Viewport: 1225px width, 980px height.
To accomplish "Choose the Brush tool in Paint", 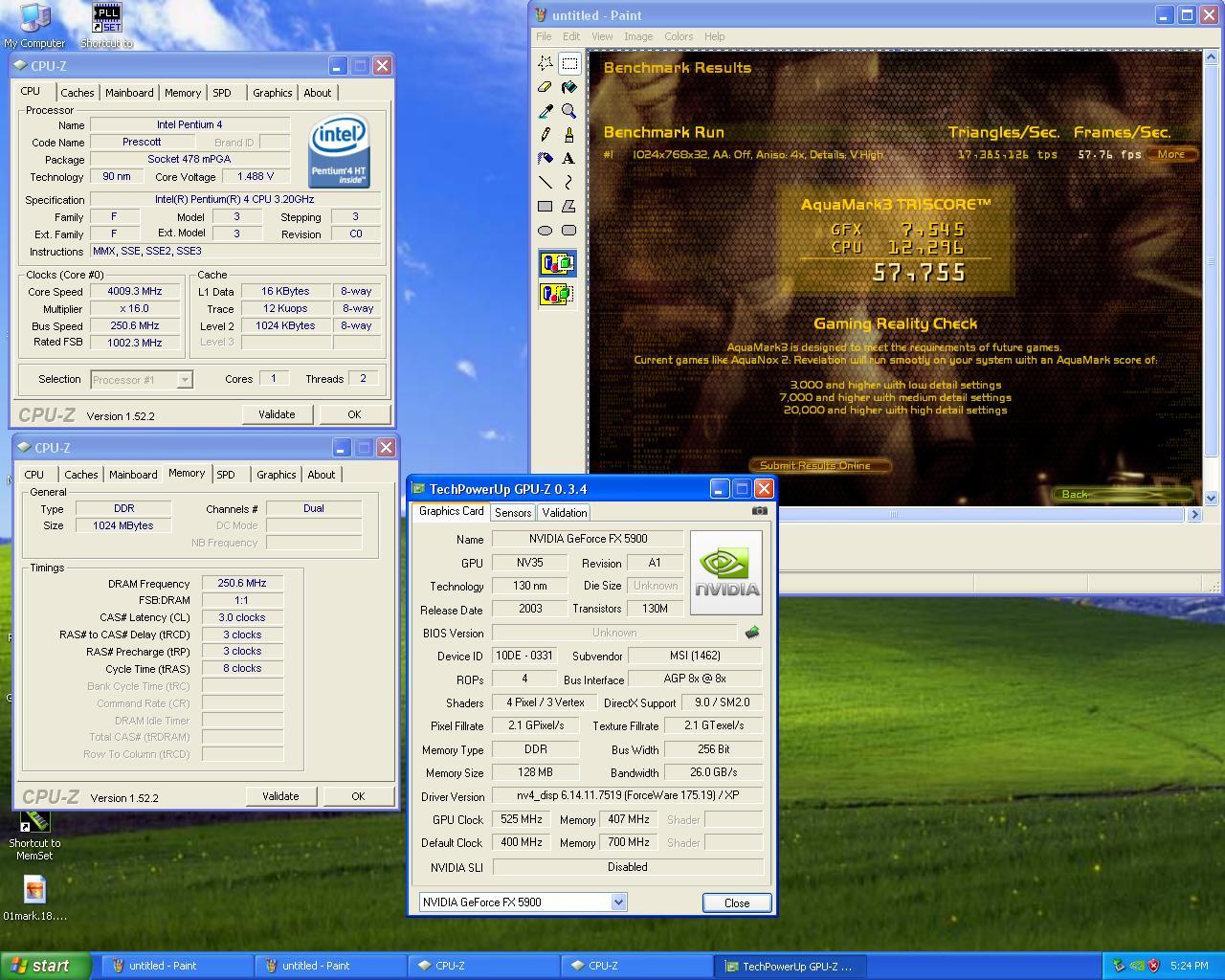I will [x=569, y=135].
